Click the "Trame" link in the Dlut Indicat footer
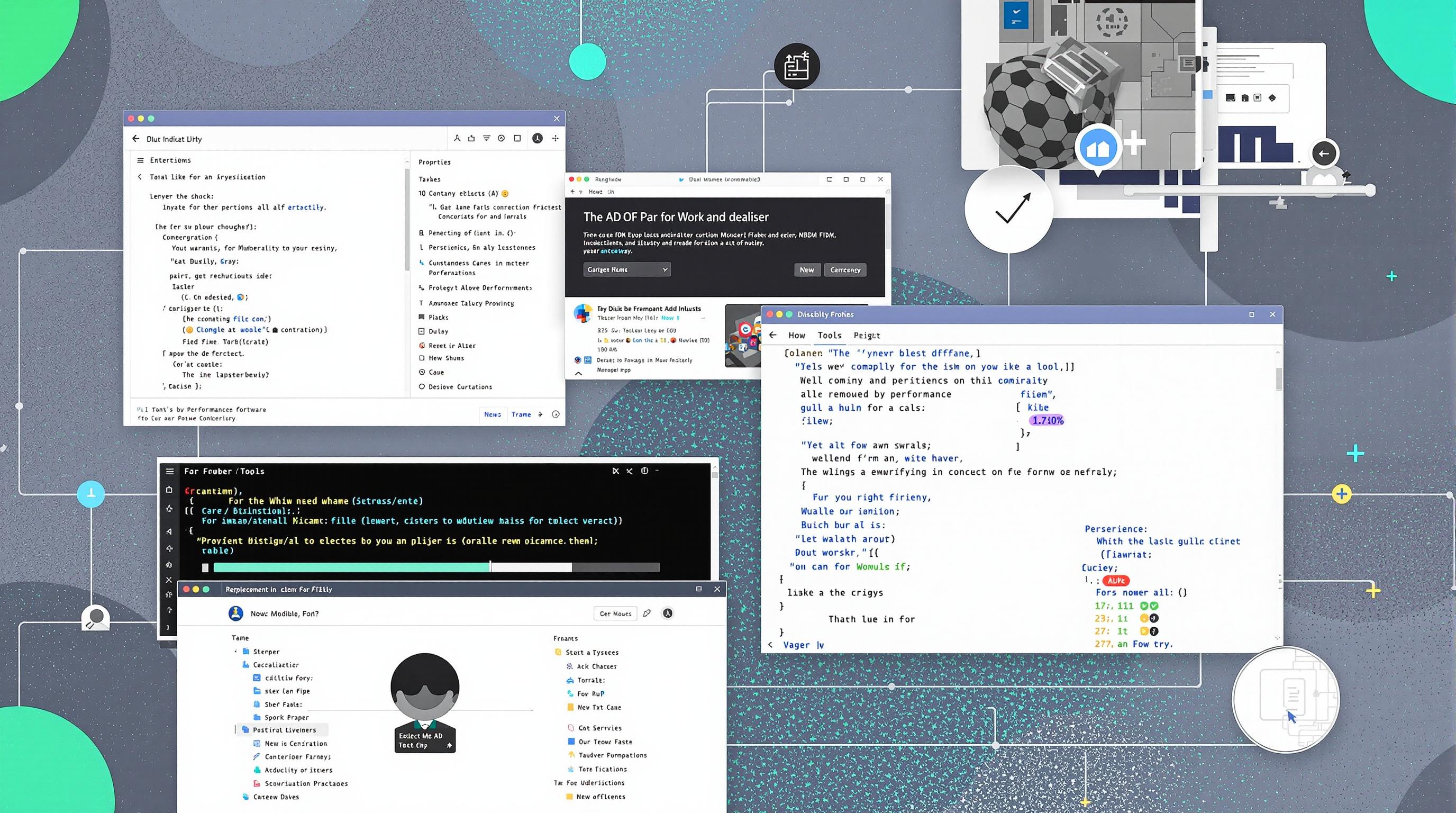The height and width of the screenshot is (813, 1456). 521,414
